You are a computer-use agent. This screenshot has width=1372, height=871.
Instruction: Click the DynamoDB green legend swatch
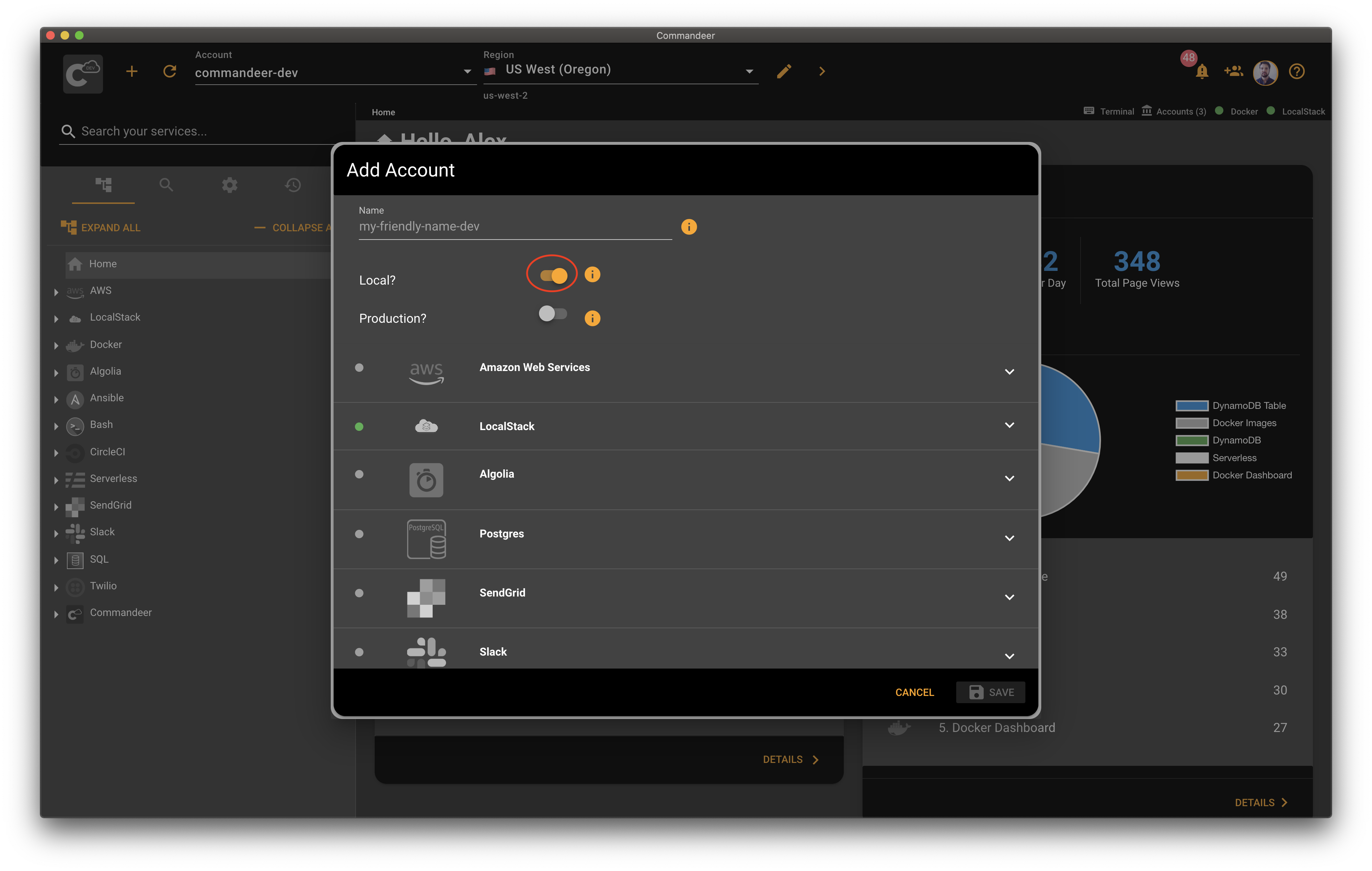click(x=1191, y=440)
